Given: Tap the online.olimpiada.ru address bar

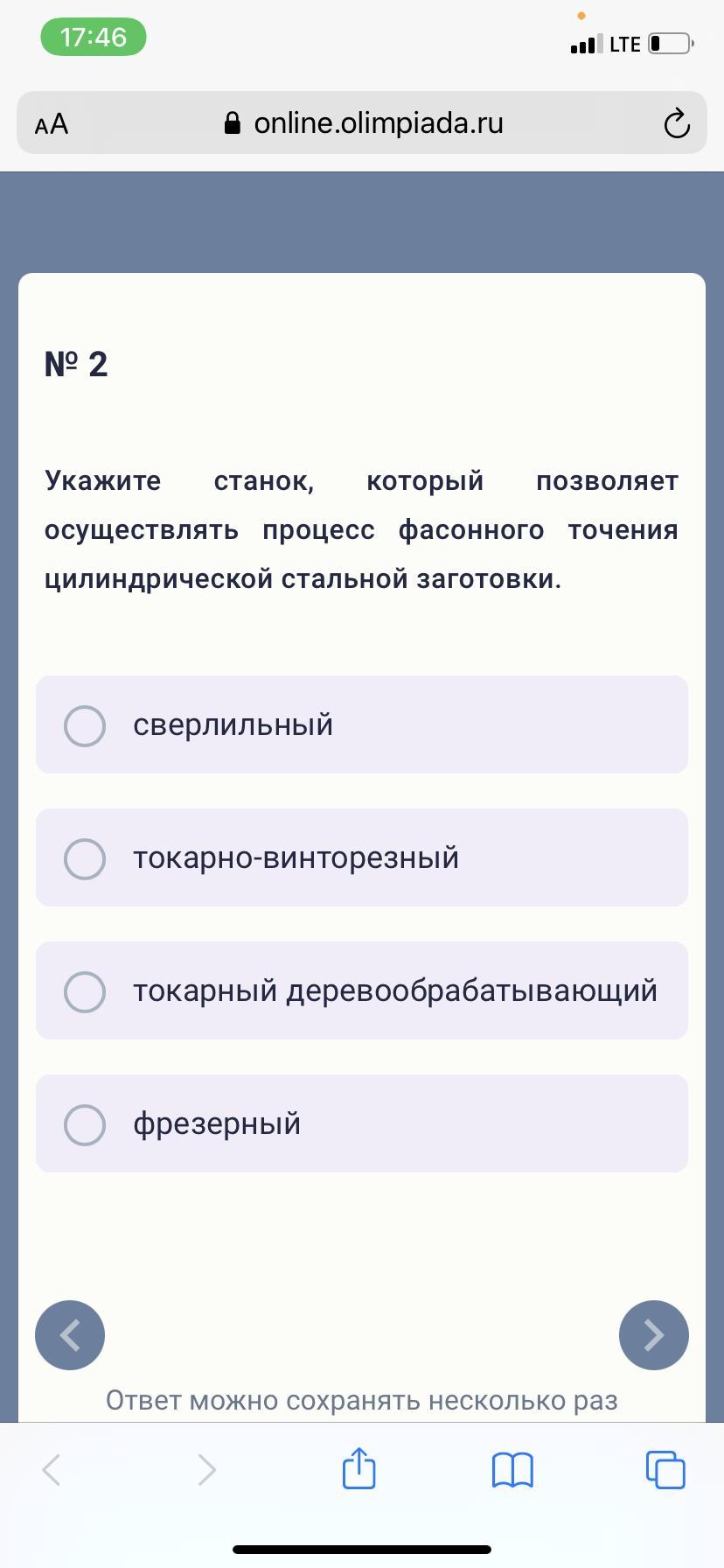Looking at the screenshot, I should click(378, 123).
